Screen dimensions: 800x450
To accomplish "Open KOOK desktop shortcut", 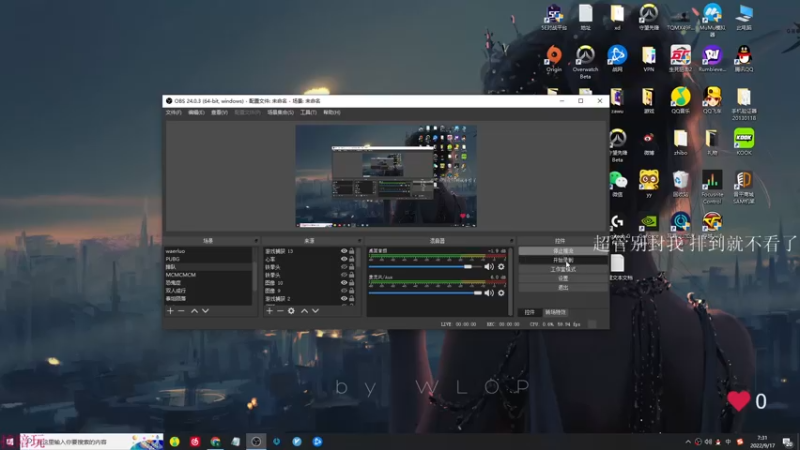I will [744, 142].
